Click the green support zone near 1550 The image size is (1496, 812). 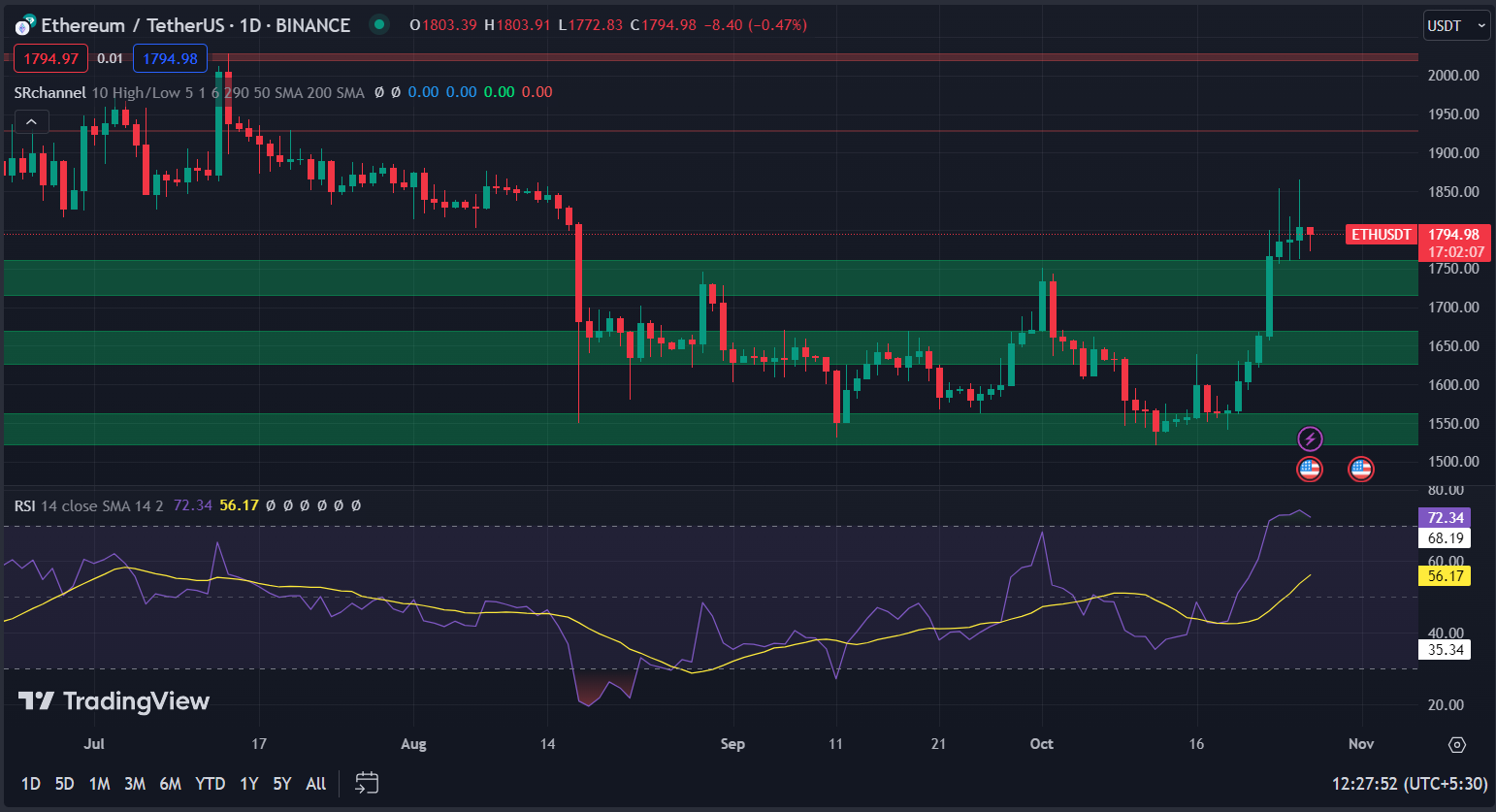coord(710,429)
